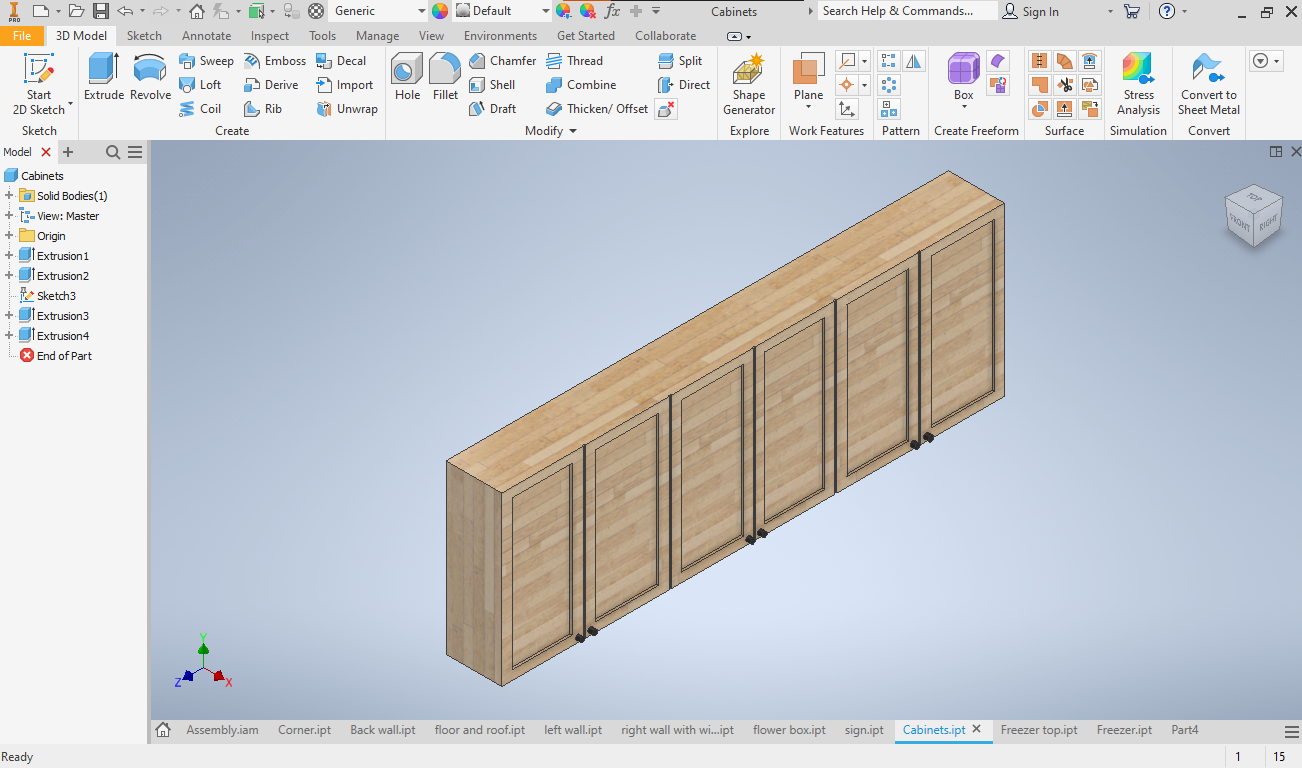The height and width of the screenshot is (768, 1302).
Task: Open the Environments ribbon tab
Action: click(500, 36)
